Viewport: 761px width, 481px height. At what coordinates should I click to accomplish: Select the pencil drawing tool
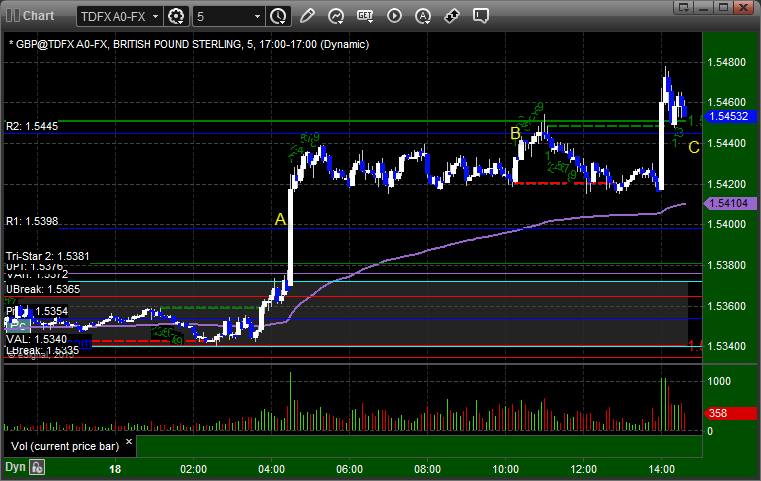click(x=307, y=16)
